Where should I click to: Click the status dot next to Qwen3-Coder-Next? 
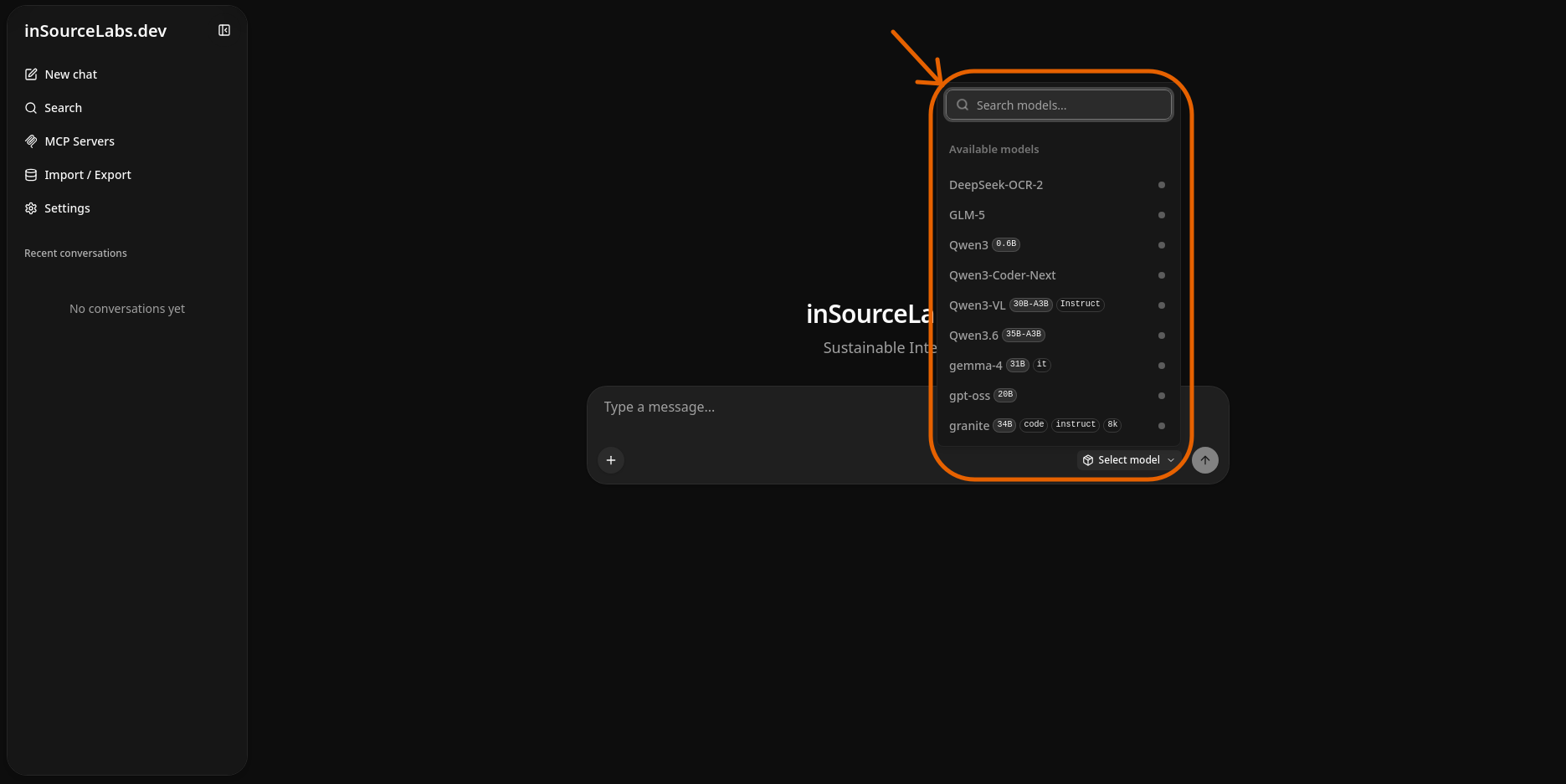click(1162, 275)
